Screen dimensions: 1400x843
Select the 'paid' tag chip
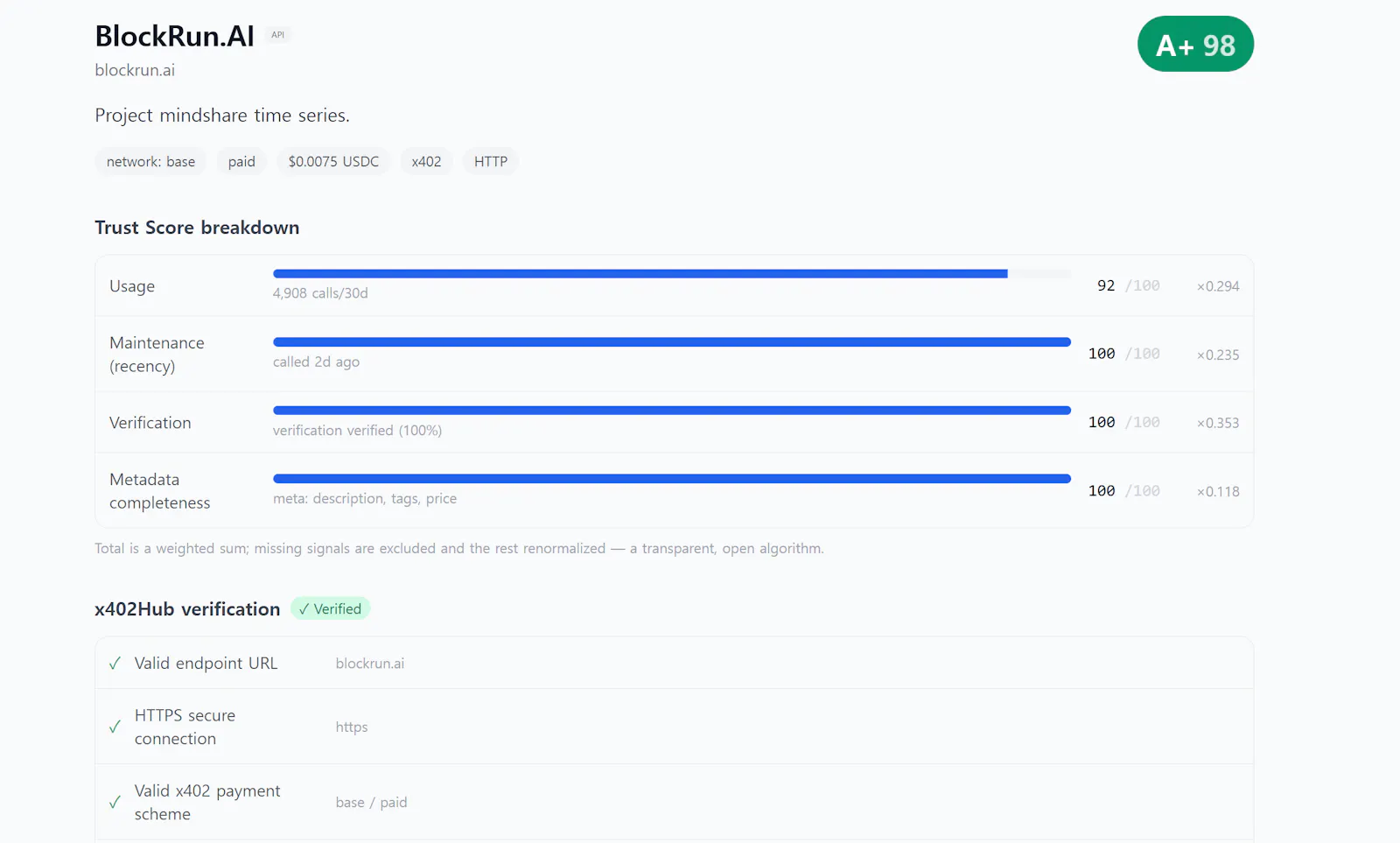point(241,162)
